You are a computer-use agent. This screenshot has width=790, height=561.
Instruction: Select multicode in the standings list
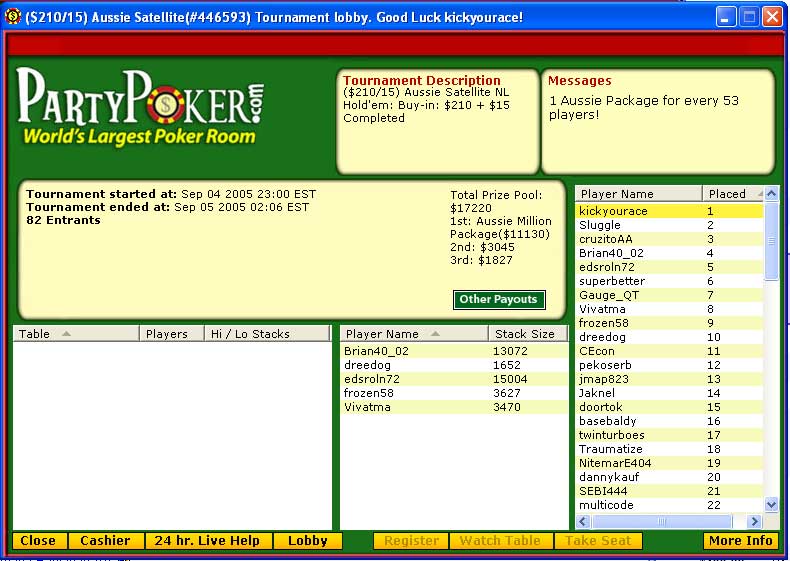click(669, 505)
